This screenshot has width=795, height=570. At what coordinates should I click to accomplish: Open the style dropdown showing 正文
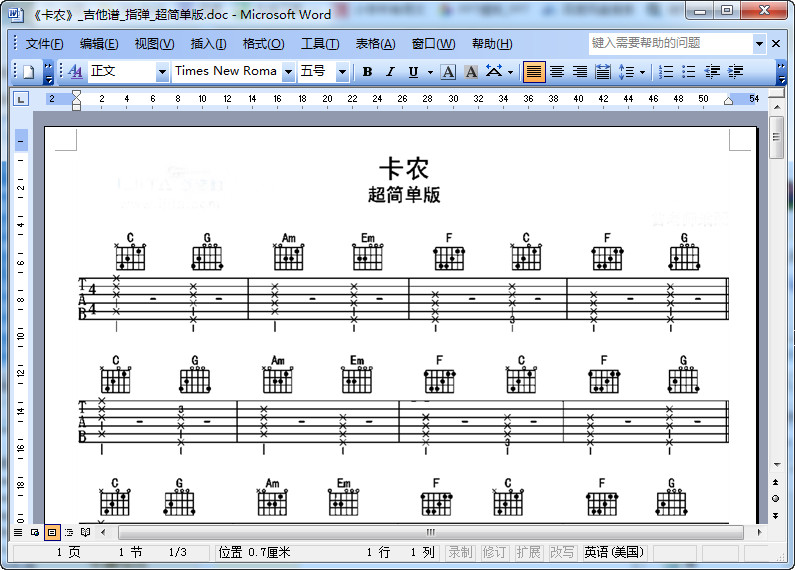[162, 72]
